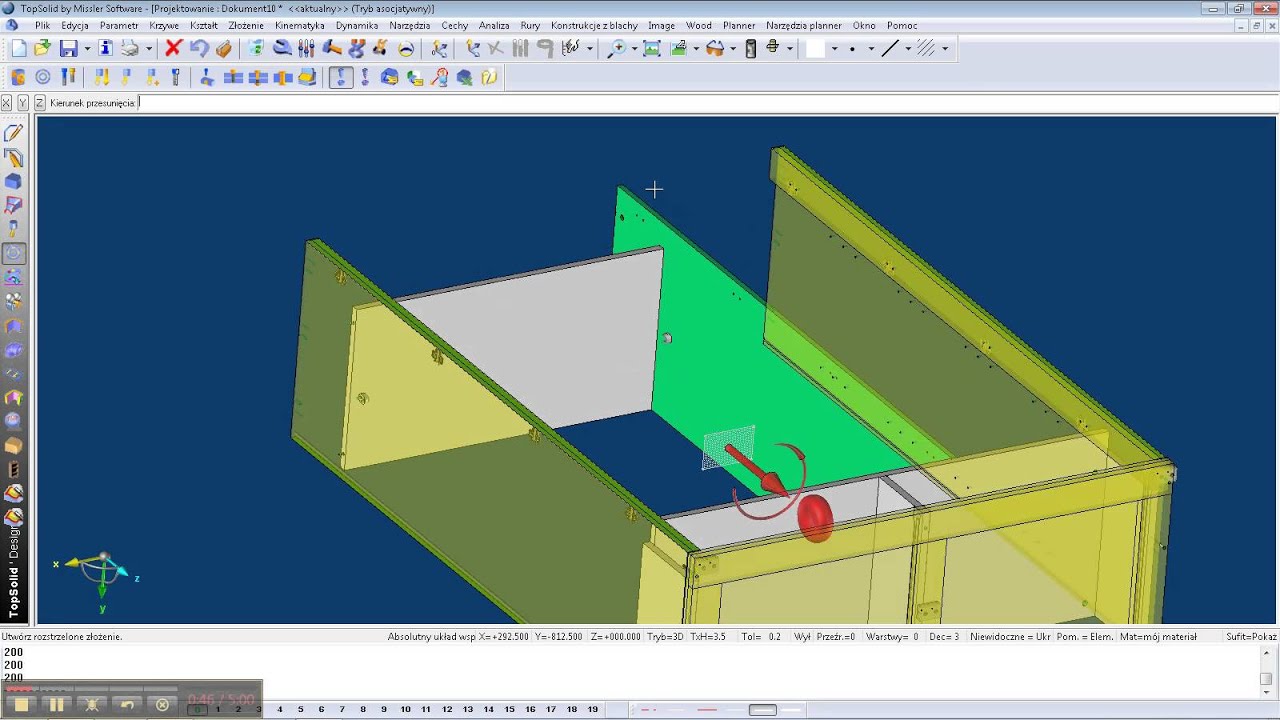Image resolution: width=1280 pixels, height=720 pixels.
Task: Open the Narzędzia planner menu
Action: point(804,26)
